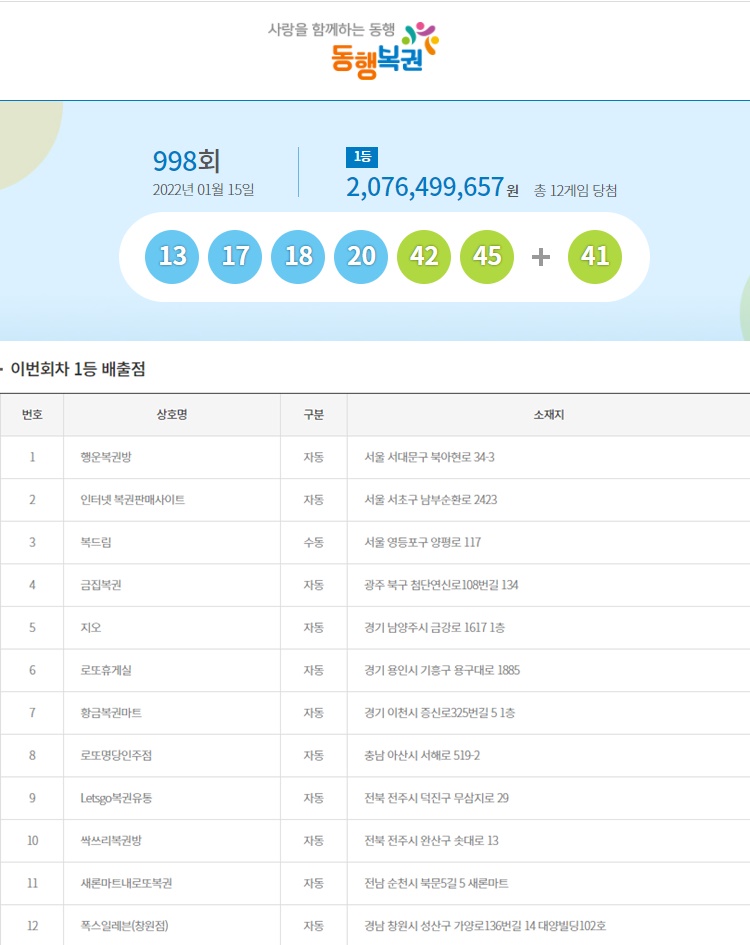The image size is (750, 945).
Task: Open the Letsgo복권유통 store entry
Action: tap(116, 798)
